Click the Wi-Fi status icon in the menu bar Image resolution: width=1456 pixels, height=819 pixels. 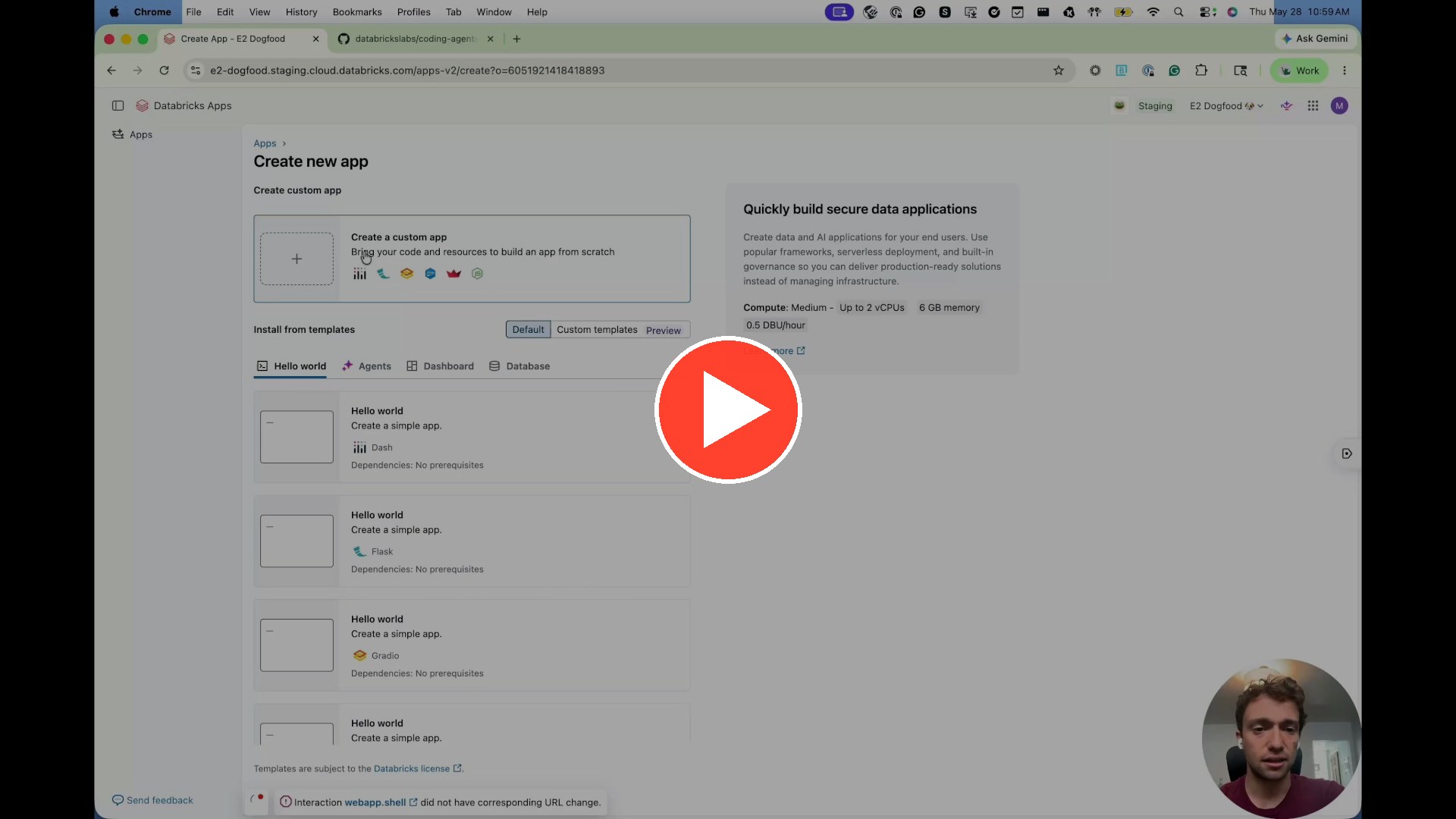1153,12
